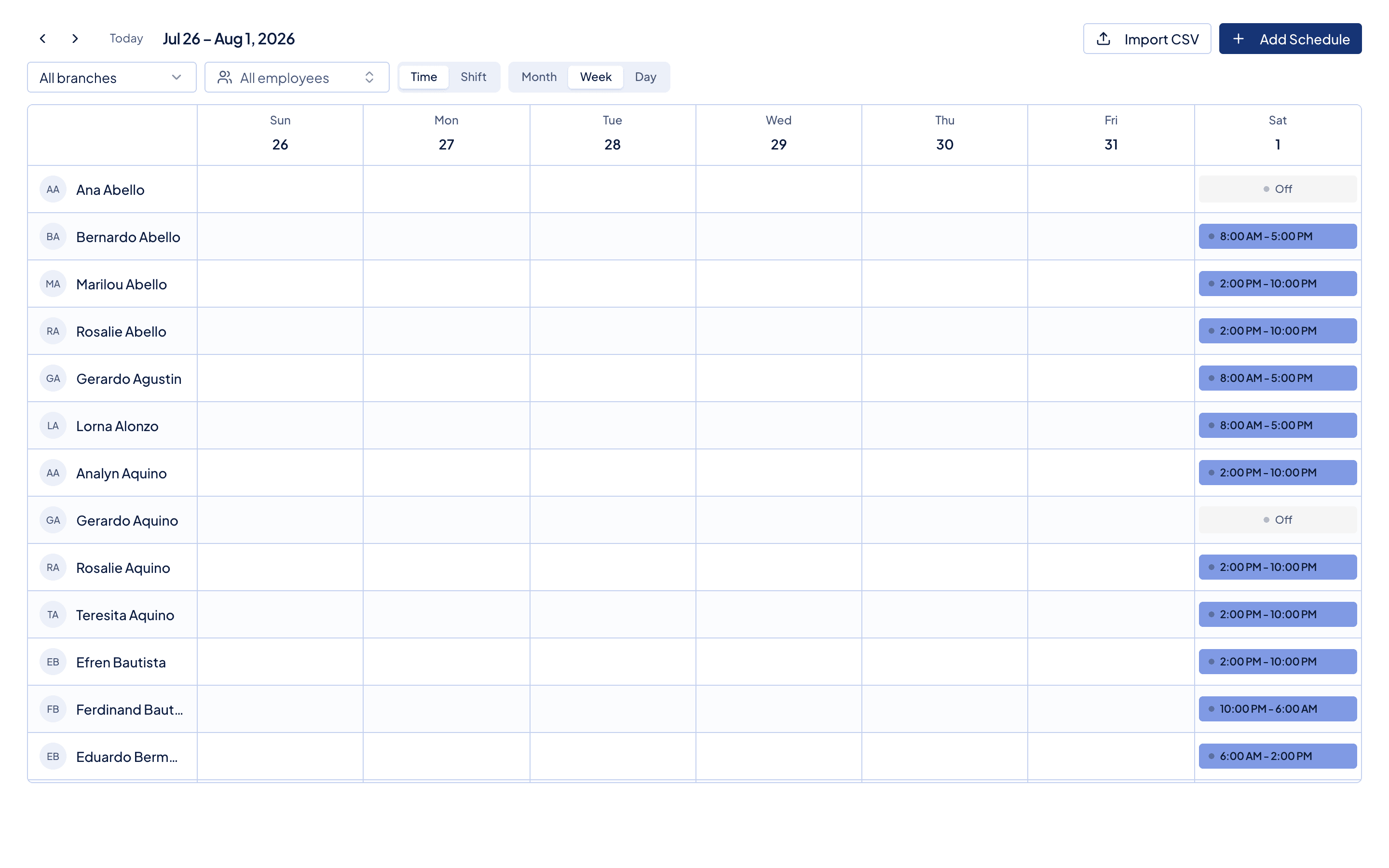
Task: Click the people icon in employee filter
Action: [224, 78]
